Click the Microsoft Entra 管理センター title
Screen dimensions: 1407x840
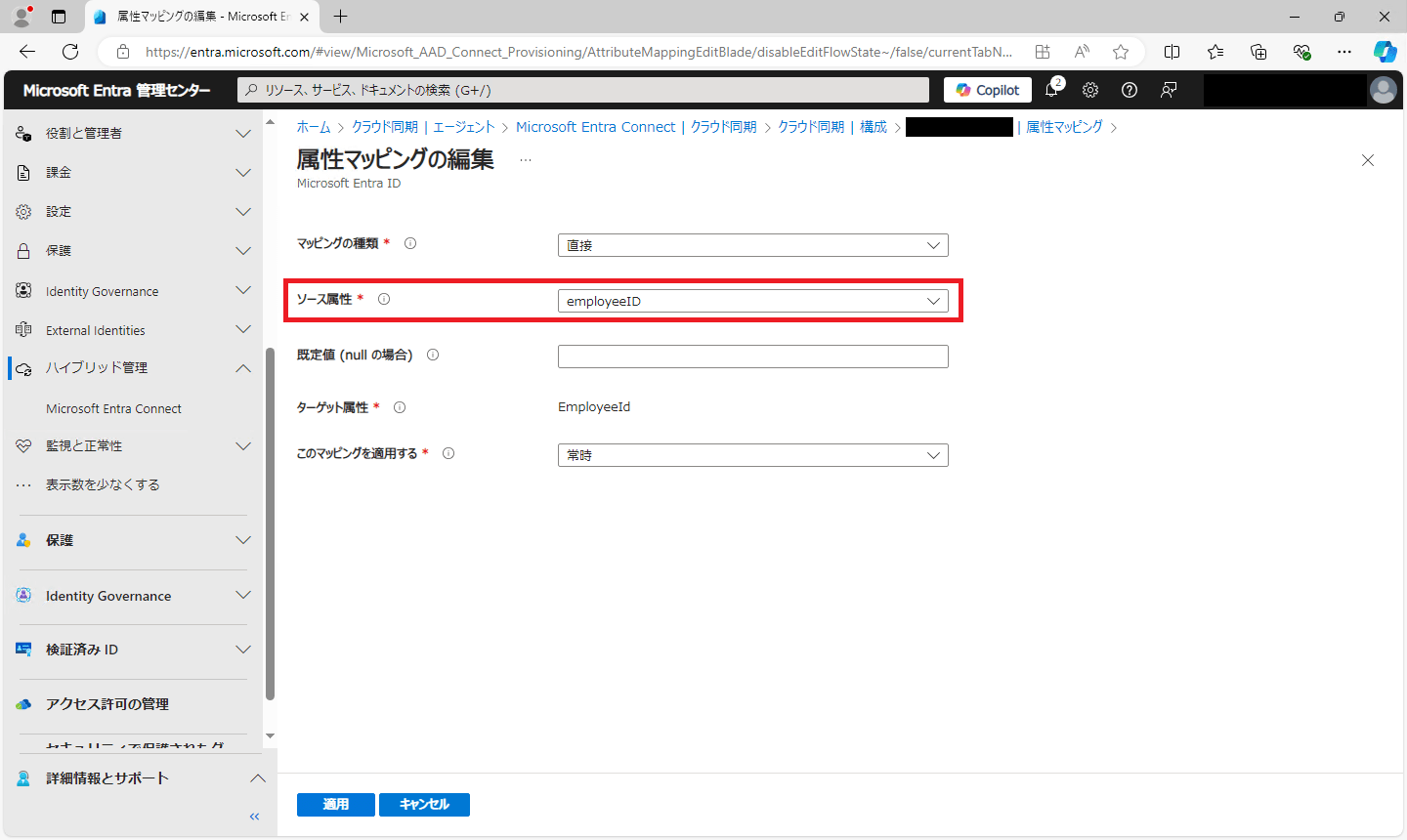pyautogui.click(x=117, y=90)
